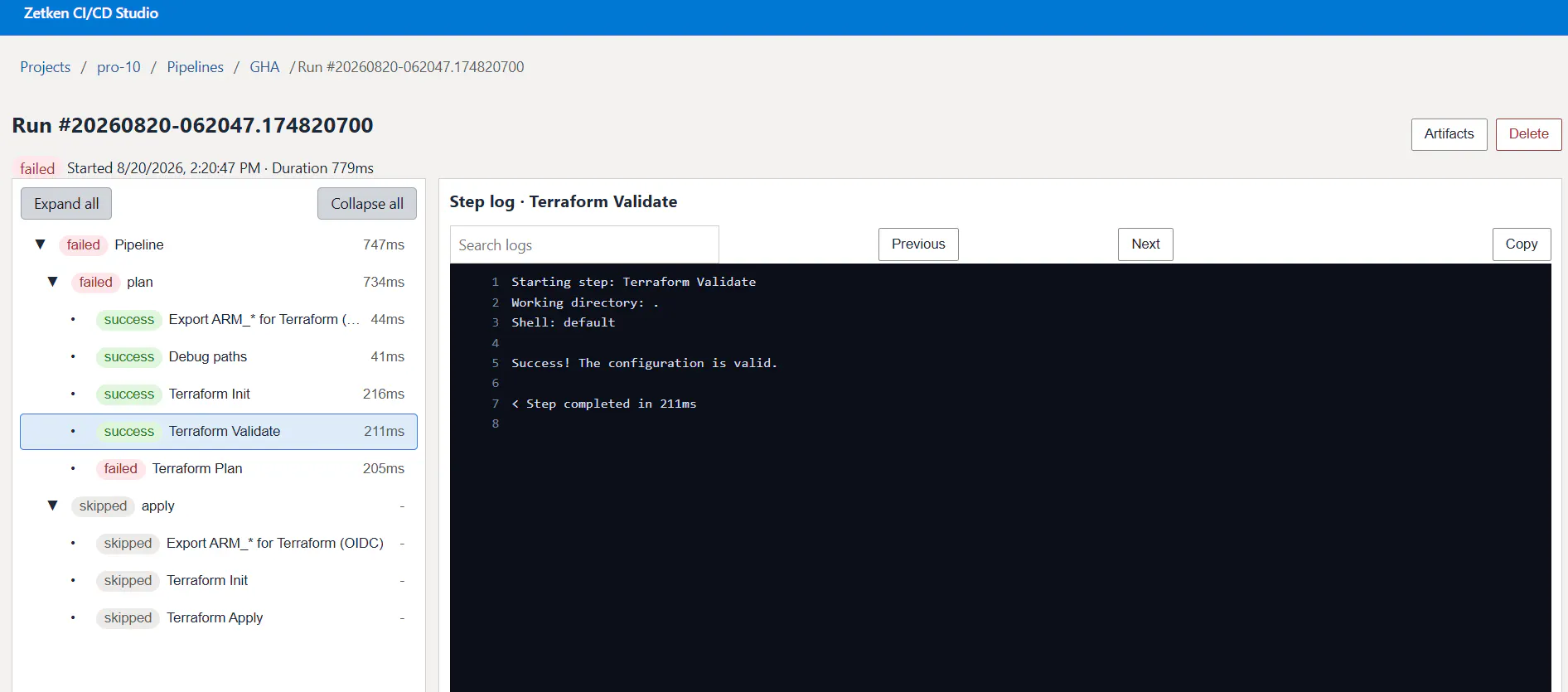The image size is (1568, 692).
Task: Copy the step log
Action: pyautogui.click(x=1522, y=244)
